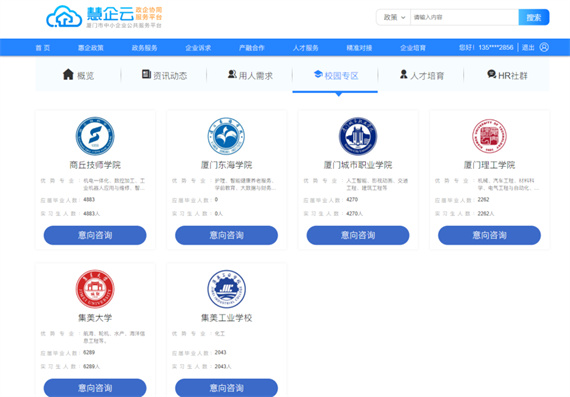
Task: Open the user profile avatar icon
Action: pos(544,47)
